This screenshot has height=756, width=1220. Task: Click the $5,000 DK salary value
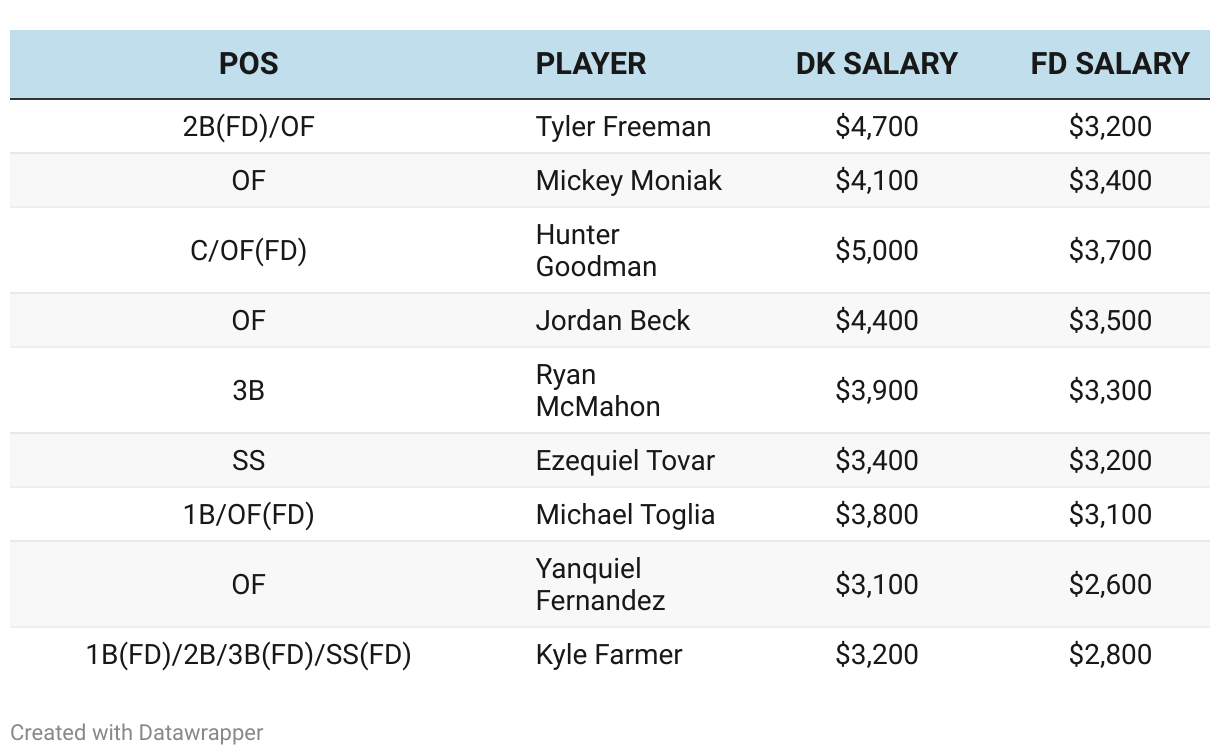tap(877, 251)
